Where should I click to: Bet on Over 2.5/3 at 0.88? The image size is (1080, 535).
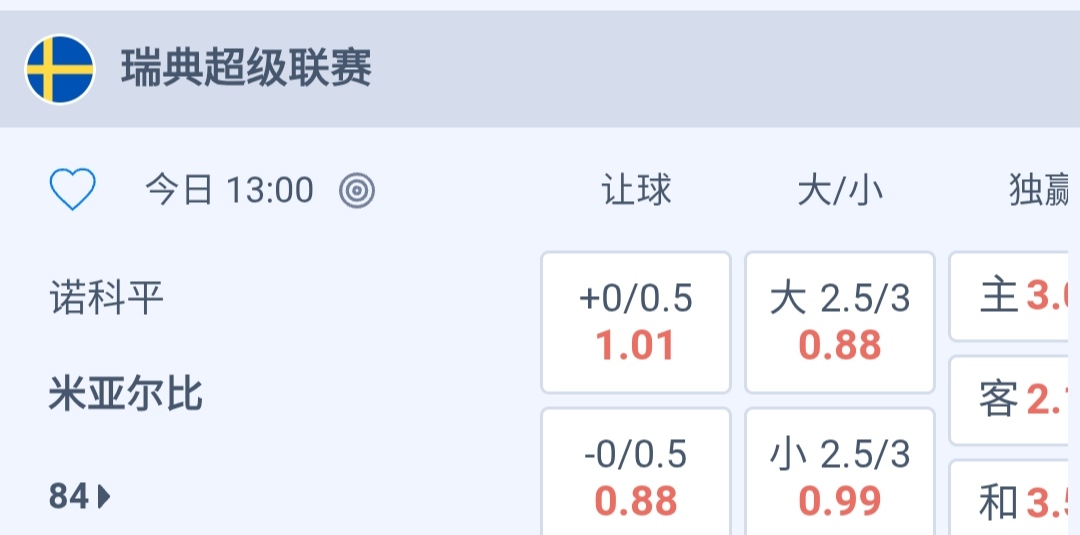(x=840, y=322)
